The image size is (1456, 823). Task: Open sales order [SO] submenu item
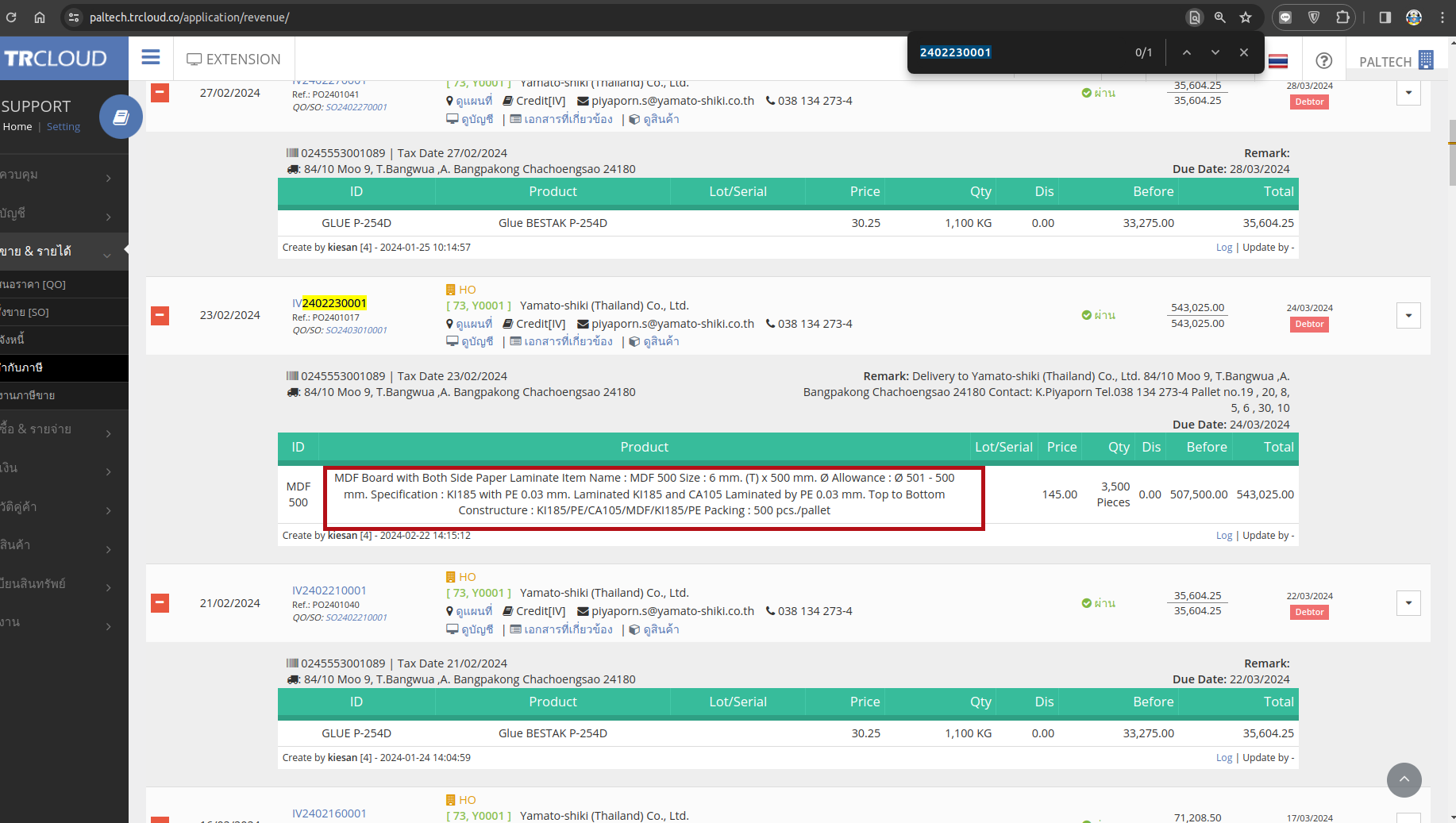point(64,312)
